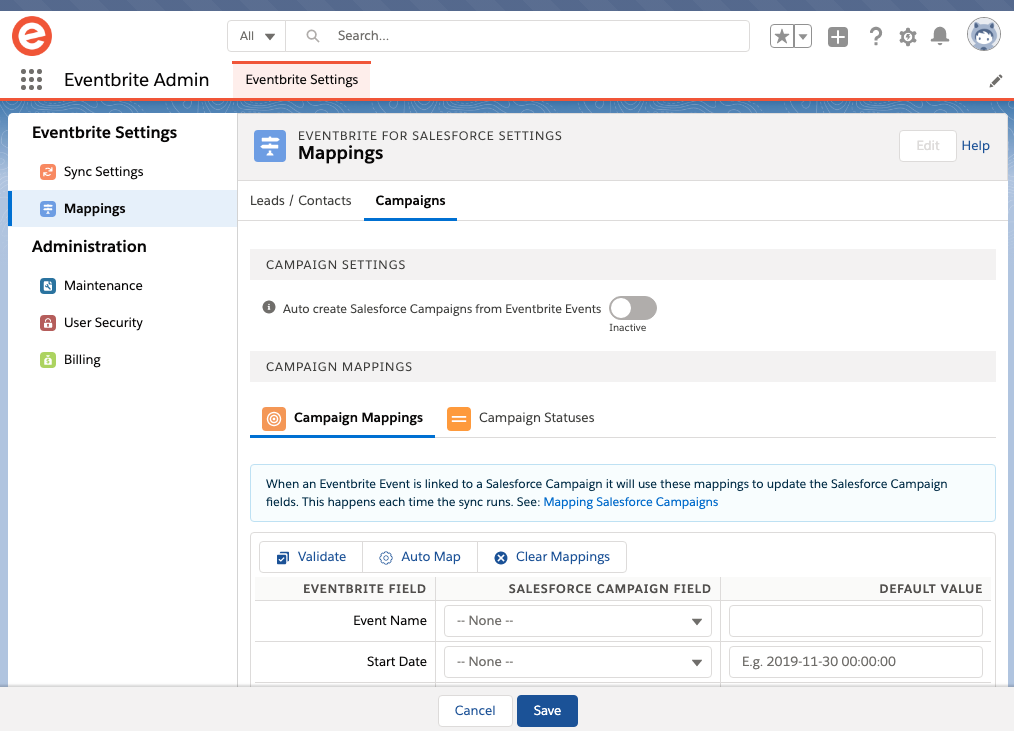The width and height of the screenshot is (1014, 731).
Task: Click the Eventbrite Admin app name
Action: (x=136, y=80)
